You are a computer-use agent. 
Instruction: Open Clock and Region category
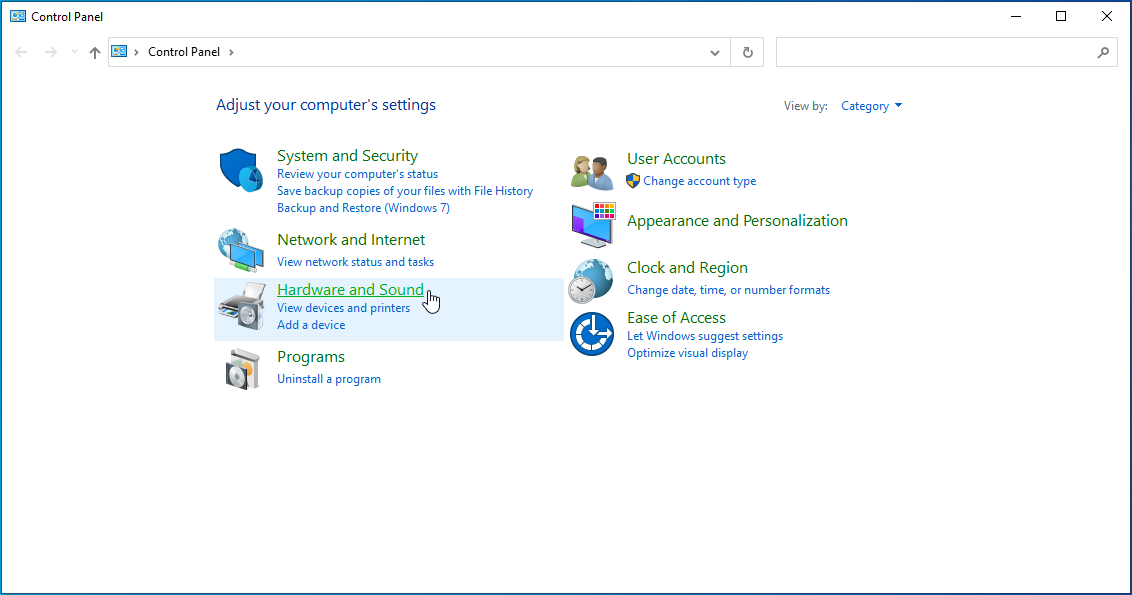click(x=687, y=268)
